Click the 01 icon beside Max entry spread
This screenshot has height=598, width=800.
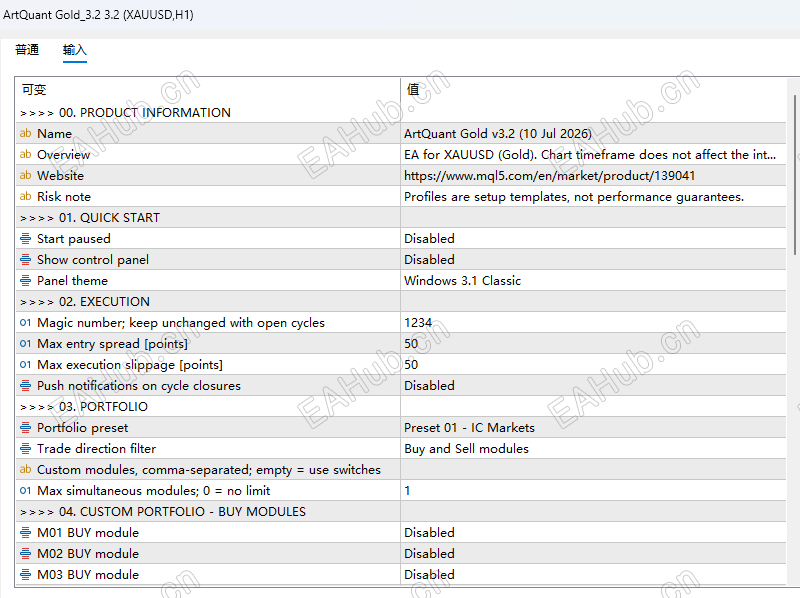(26, 343)
